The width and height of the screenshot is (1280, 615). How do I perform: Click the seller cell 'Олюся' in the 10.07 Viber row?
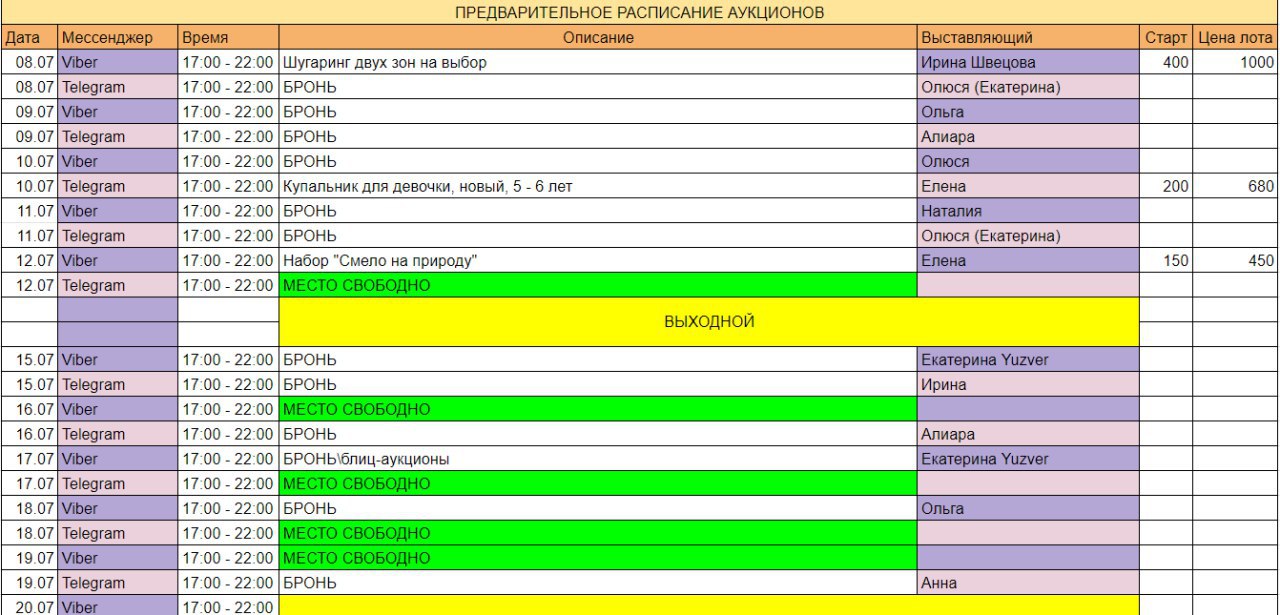(x=1028, y=161)
